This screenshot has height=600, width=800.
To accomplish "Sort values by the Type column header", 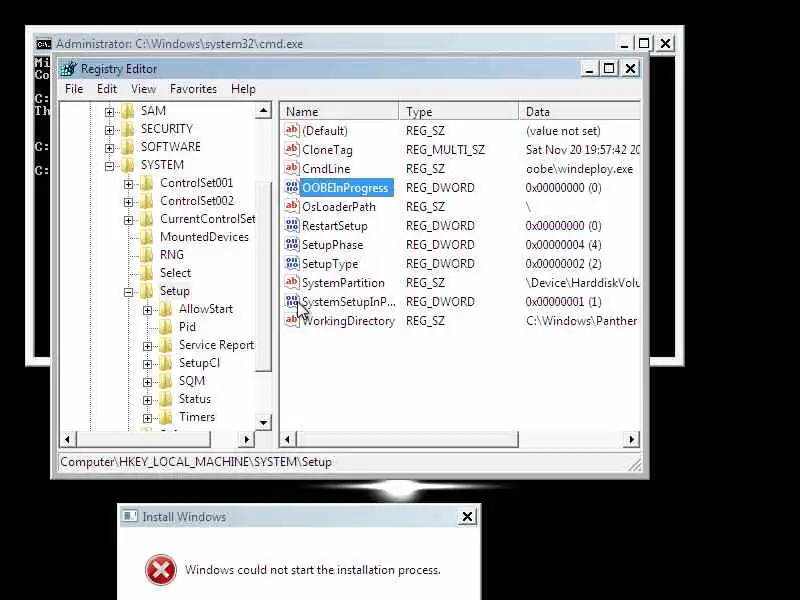I will [458, 111].
